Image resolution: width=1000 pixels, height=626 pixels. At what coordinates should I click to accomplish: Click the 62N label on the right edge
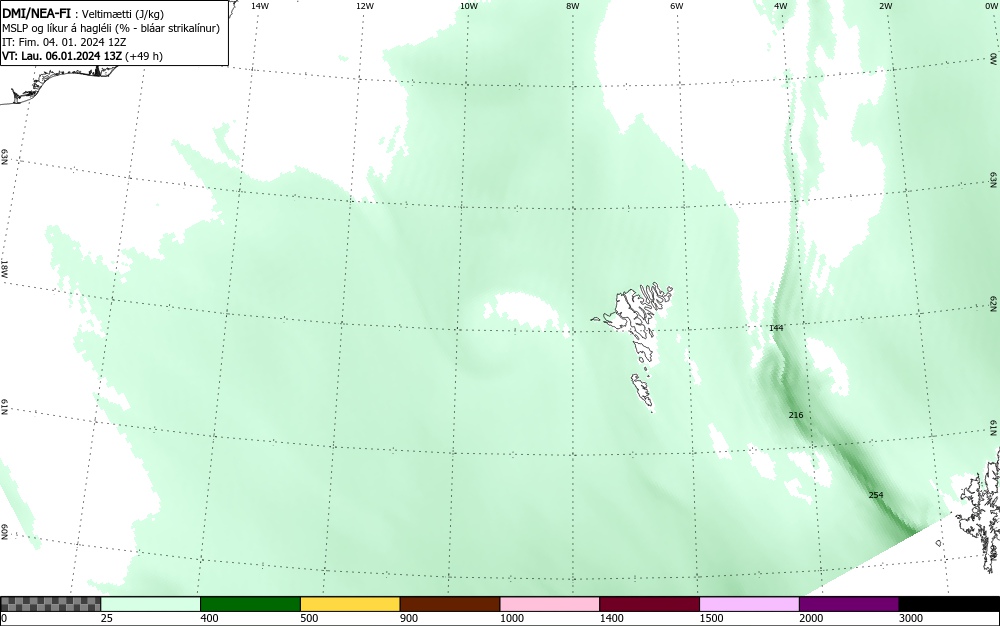(994, 304)
